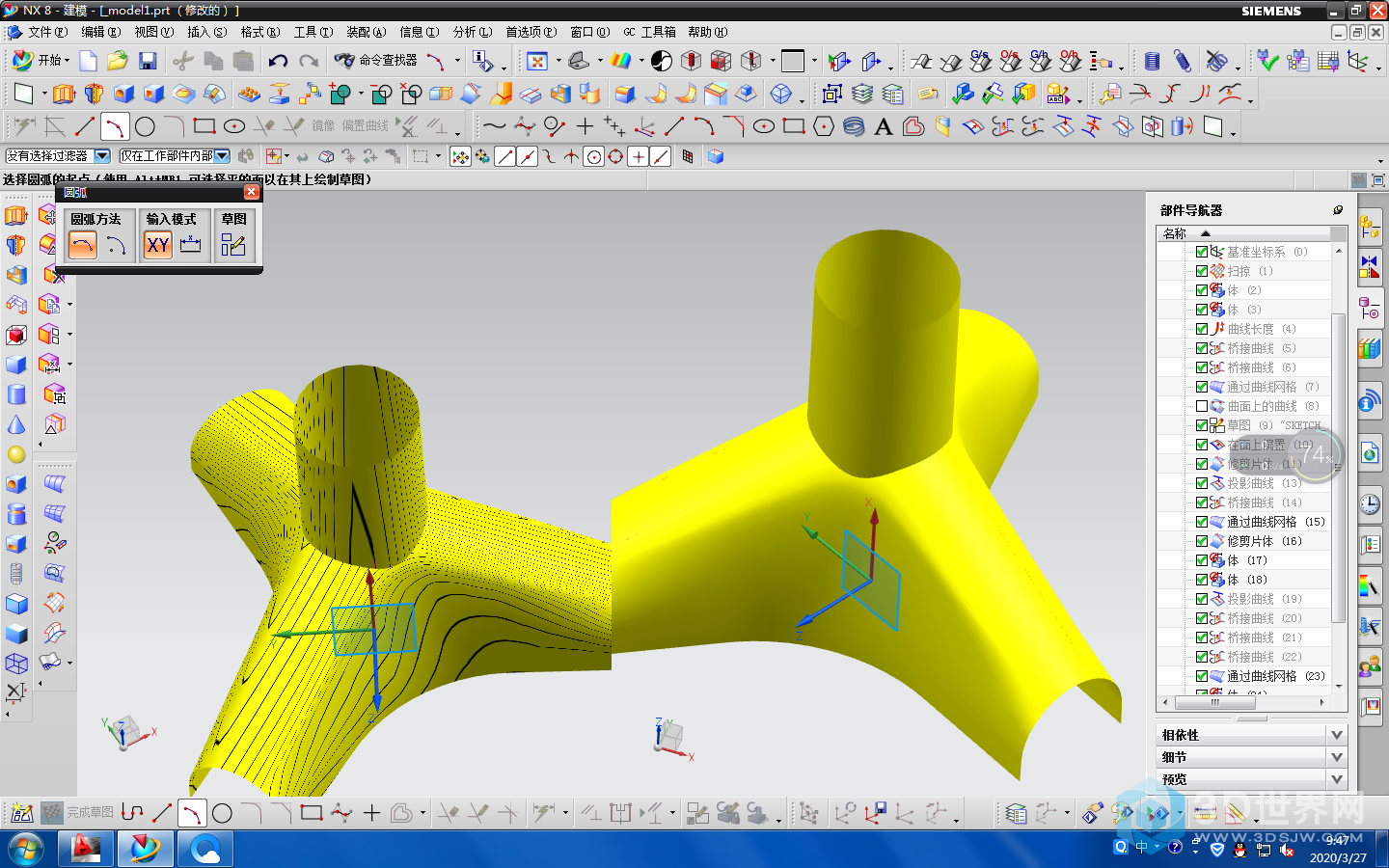
Task: Click navigator vertical scrollbar thumb
Action: [x=1339, y=467]
